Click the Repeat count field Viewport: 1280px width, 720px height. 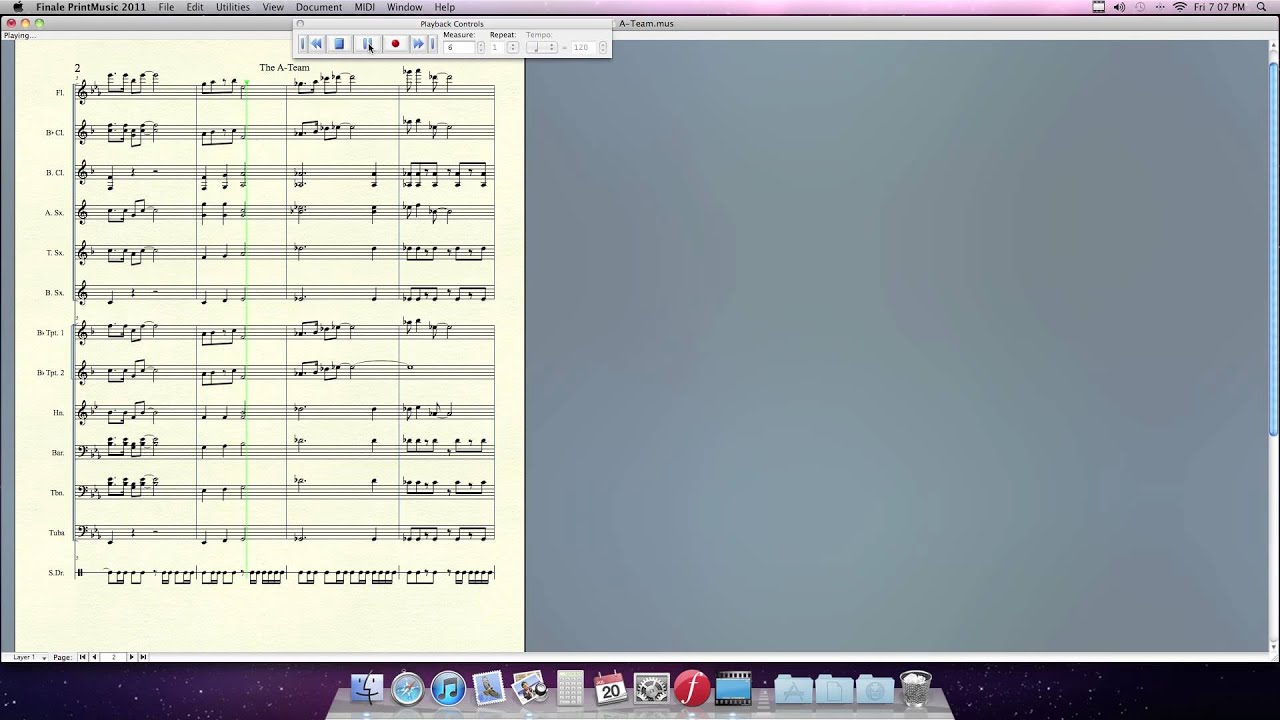click(x=498, y=47)
